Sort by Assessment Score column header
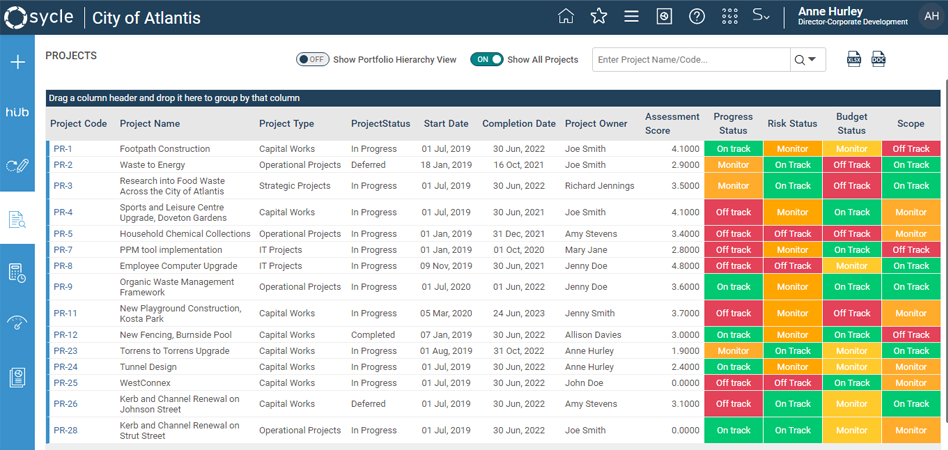The image size is (948, 450). coord(672,123)
